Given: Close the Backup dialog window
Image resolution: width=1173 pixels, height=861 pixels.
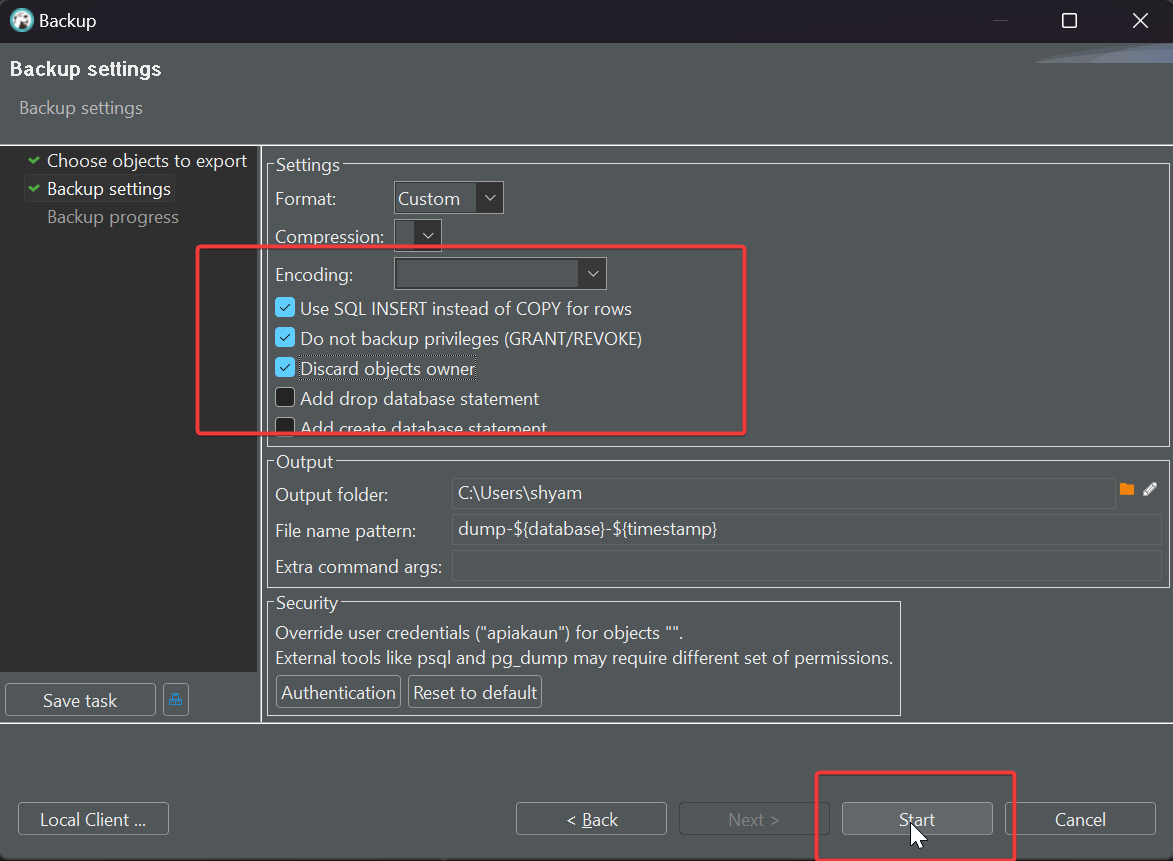Looking at the screenshot, I should 1140,20.
